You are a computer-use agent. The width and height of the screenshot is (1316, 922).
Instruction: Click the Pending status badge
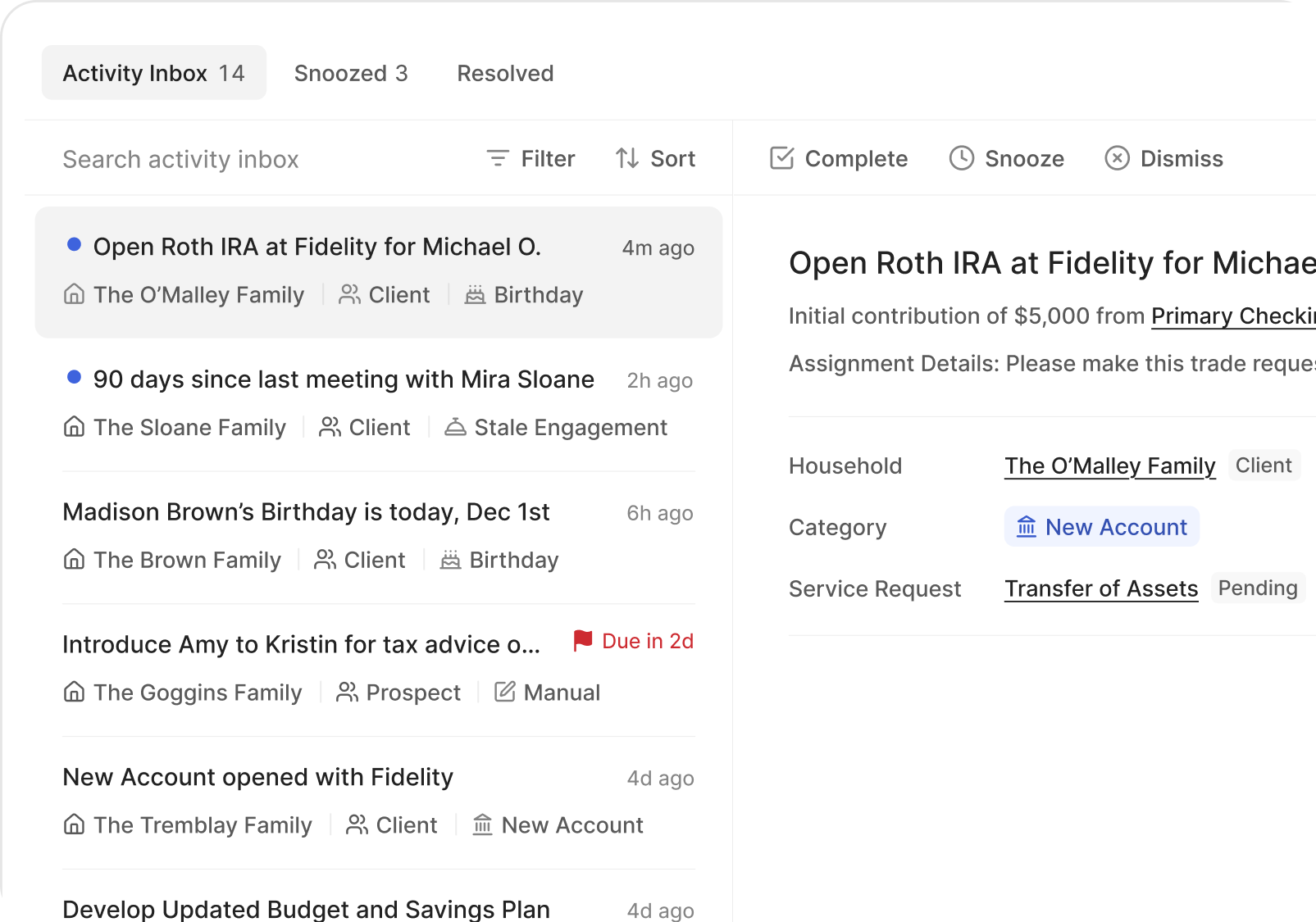pyautogui.click(x=1258, y=588)
